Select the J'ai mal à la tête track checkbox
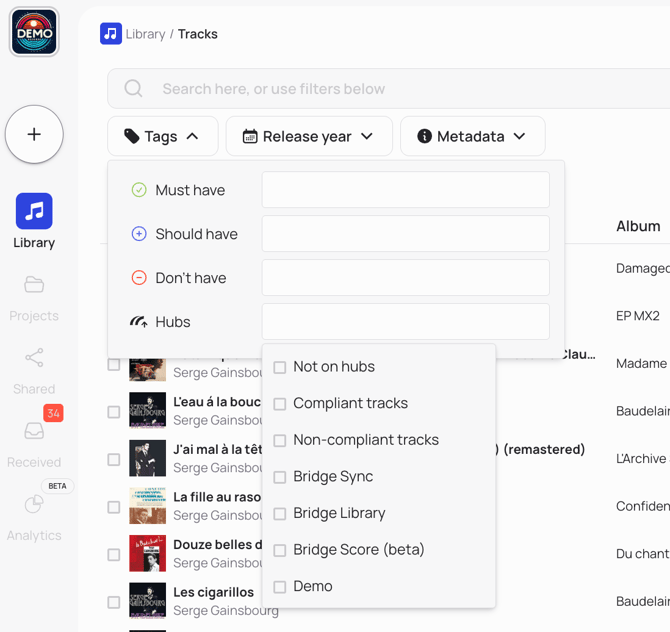This screenshot has width=670, height=632. click(114, 459)
